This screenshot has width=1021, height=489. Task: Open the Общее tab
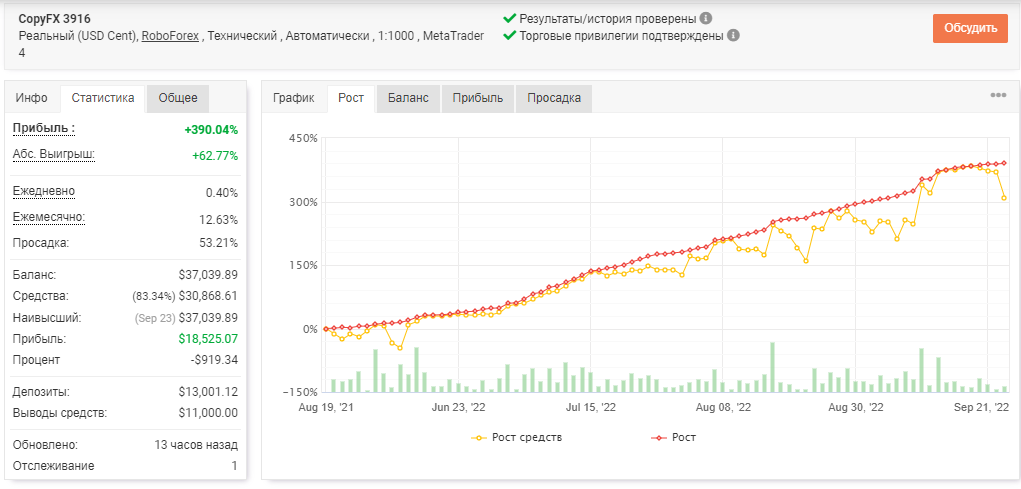pos(178,98)
